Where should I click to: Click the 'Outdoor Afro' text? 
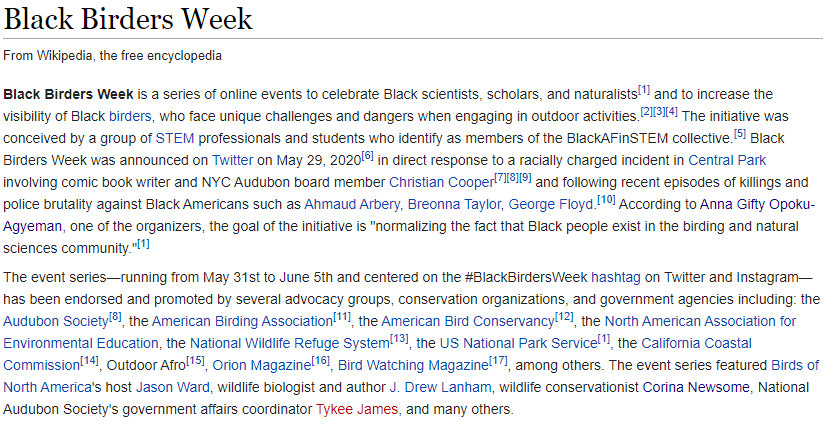pos(146,365)
